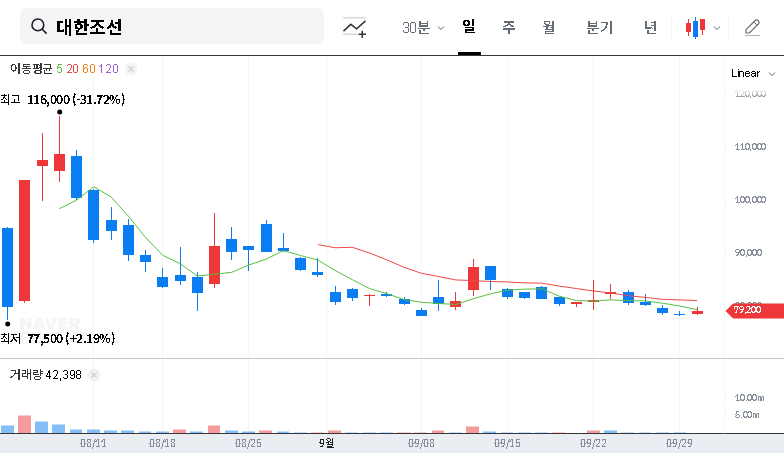Click the 08/25 date axis label
784x453 pixels.
(248, 443)
